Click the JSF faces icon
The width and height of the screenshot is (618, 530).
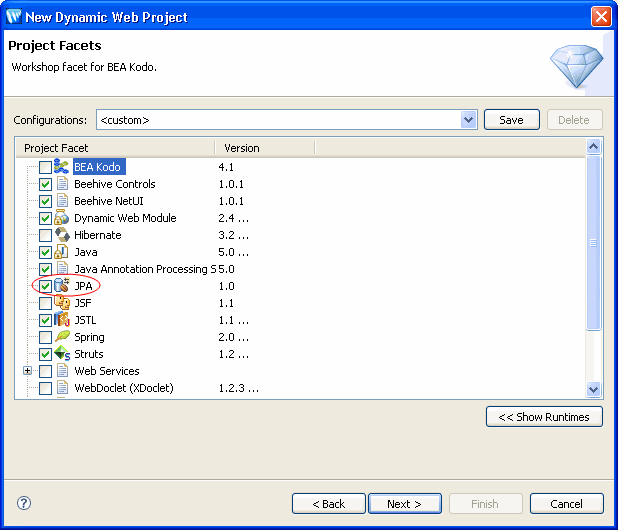pos(62,302)
